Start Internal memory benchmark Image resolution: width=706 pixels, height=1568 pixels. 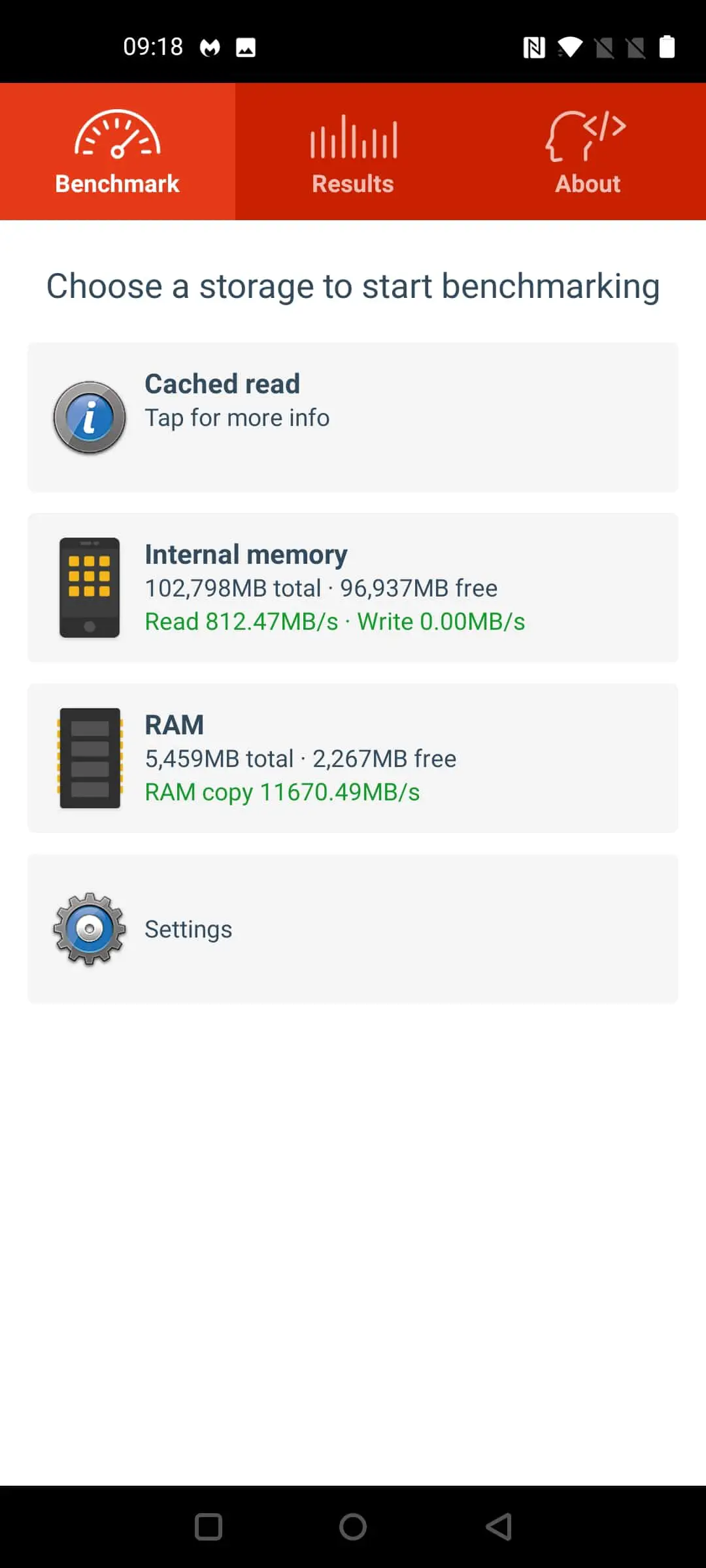[x=353, y=588]
